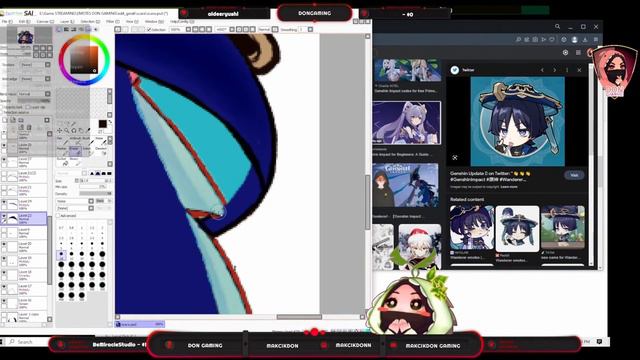Adjust the brush Density slider
This screenshot has height=360, width=640.
95,194
